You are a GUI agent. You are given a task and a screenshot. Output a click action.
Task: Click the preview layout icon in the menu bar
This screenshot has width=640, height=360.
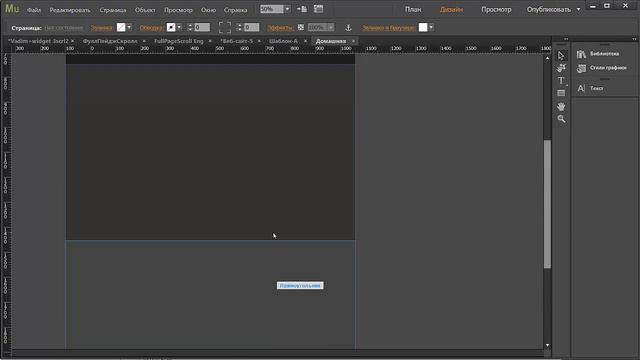(318, 9)
